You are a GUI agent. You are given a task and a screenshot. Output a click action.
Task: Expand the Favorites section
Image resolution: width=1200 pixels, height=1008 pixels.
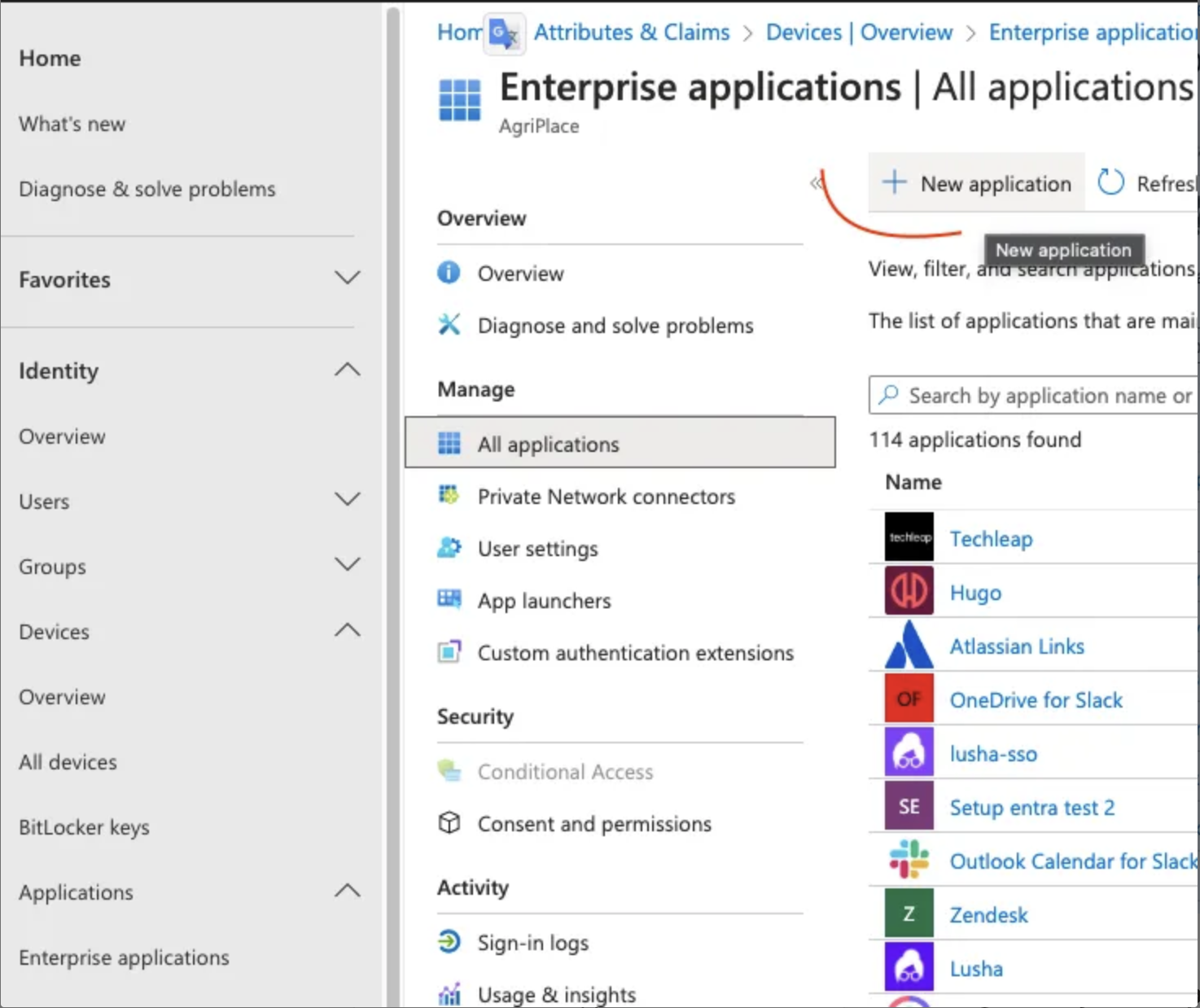point(348,278)
